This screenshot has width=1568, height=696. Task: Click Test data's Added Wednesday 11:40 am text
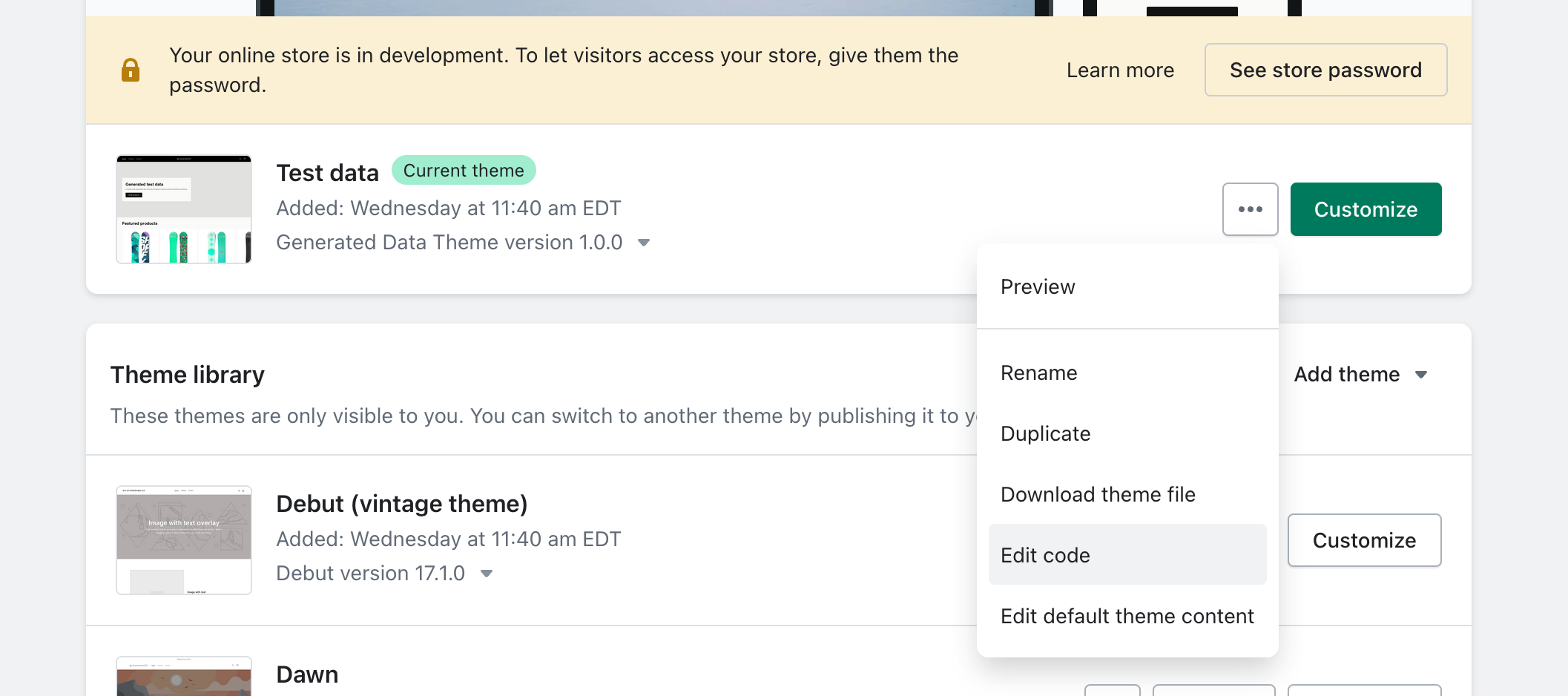coord(449,209)
